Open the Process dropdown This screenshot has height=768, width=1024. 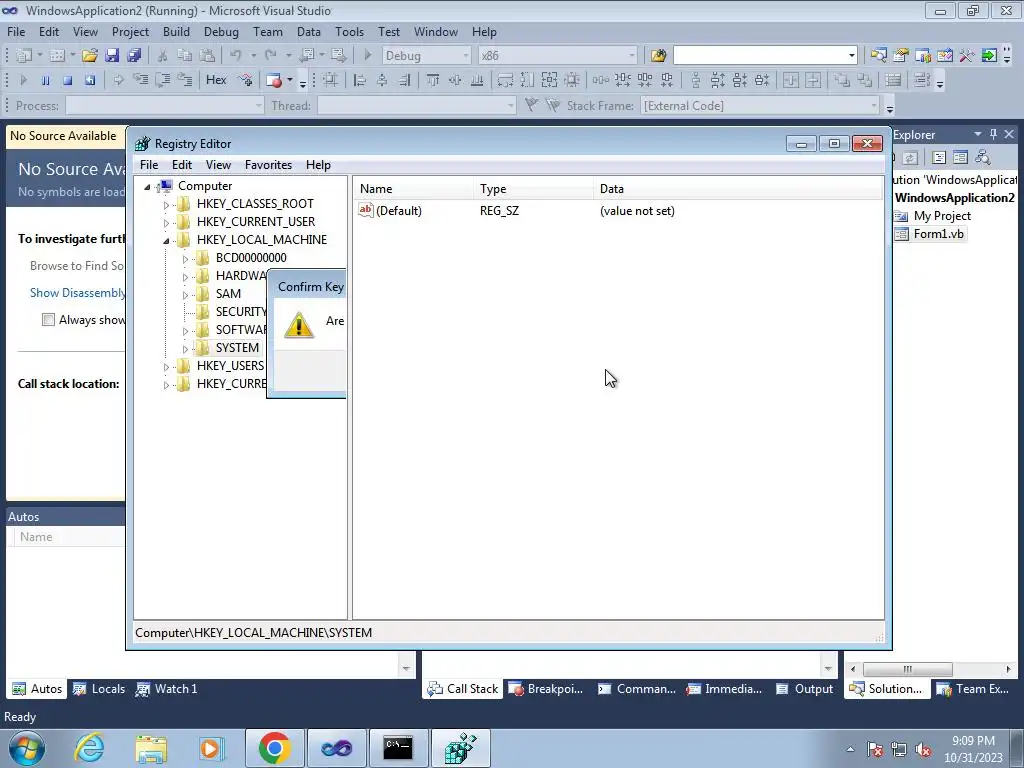coord(259,106)
